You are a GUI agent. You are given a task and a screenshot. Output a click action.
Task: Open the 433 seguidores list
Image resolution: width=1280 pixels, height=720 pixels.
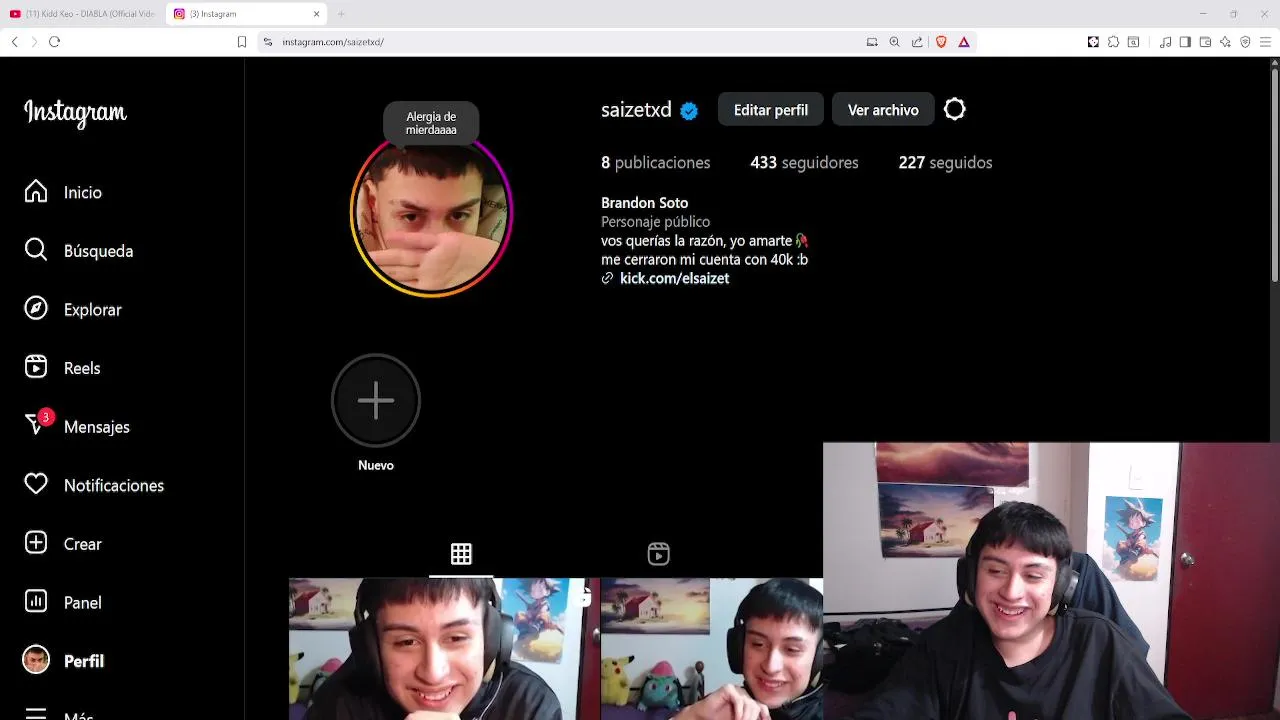pos(805,163)
